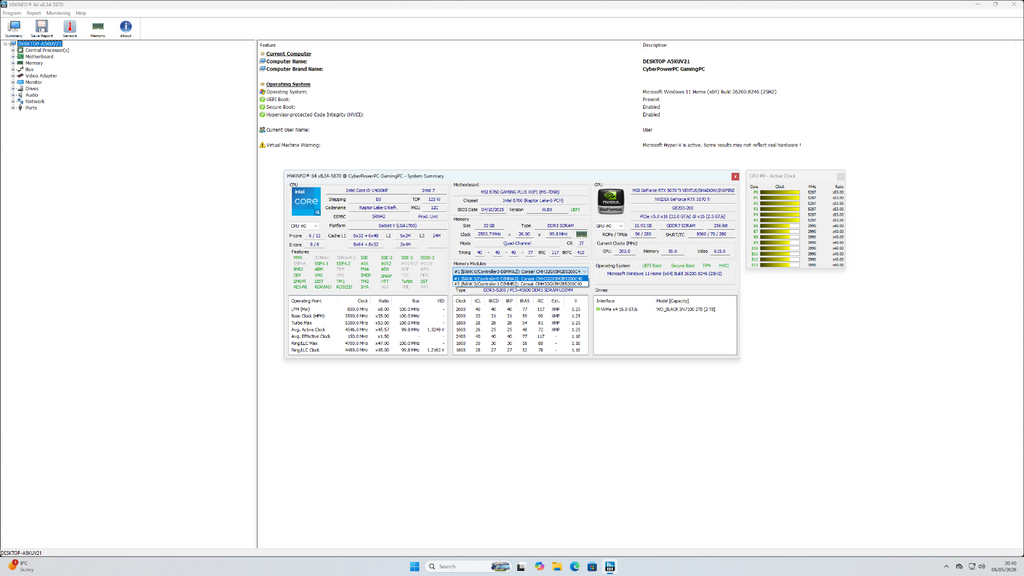Open the Windows Start button
1024x576 pixels.
click(x=414, y=566)
